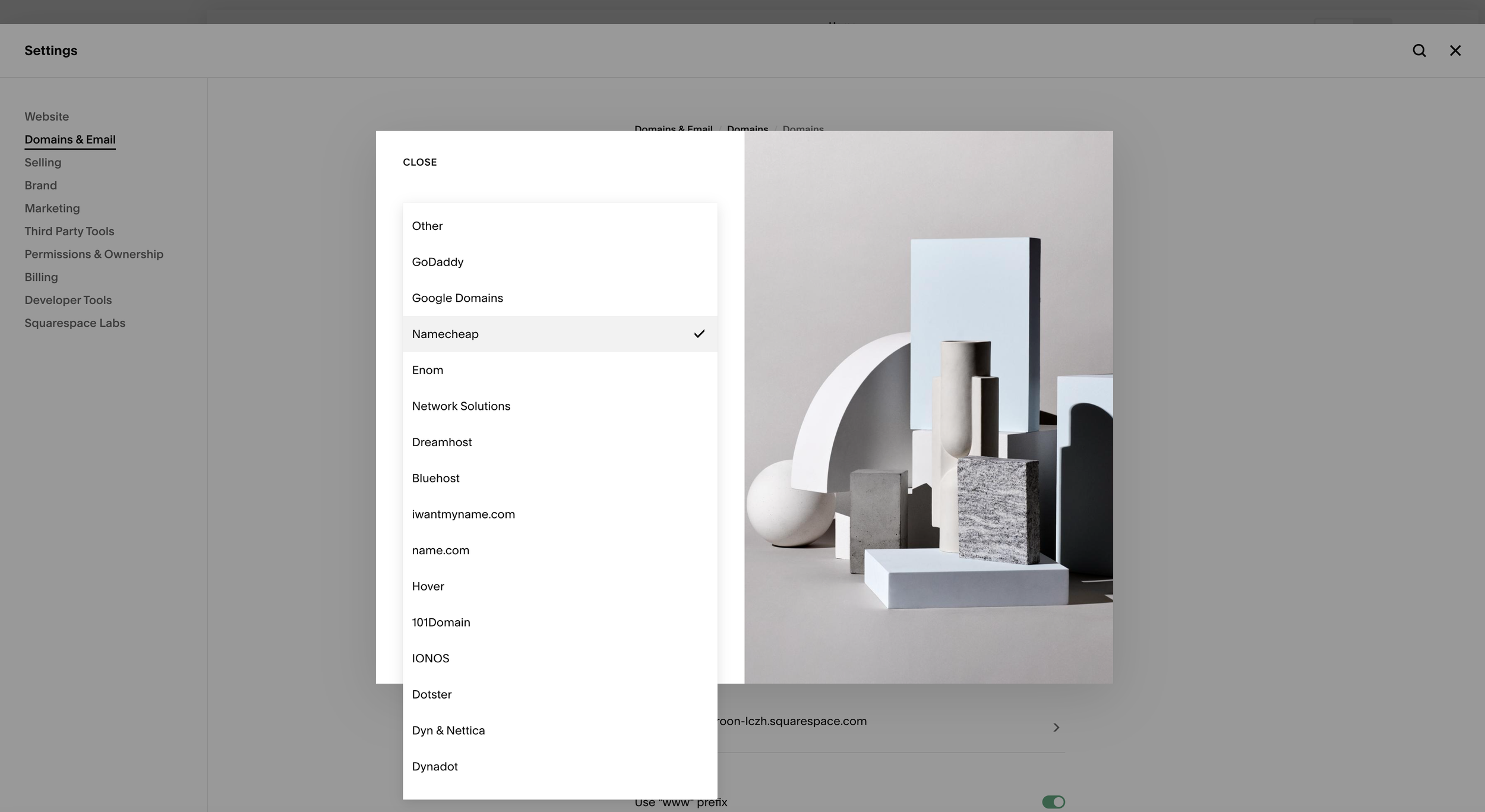Select Other in the provider dropdown
The height and width of the screenshot is (812, 1485).
point(427,226)
